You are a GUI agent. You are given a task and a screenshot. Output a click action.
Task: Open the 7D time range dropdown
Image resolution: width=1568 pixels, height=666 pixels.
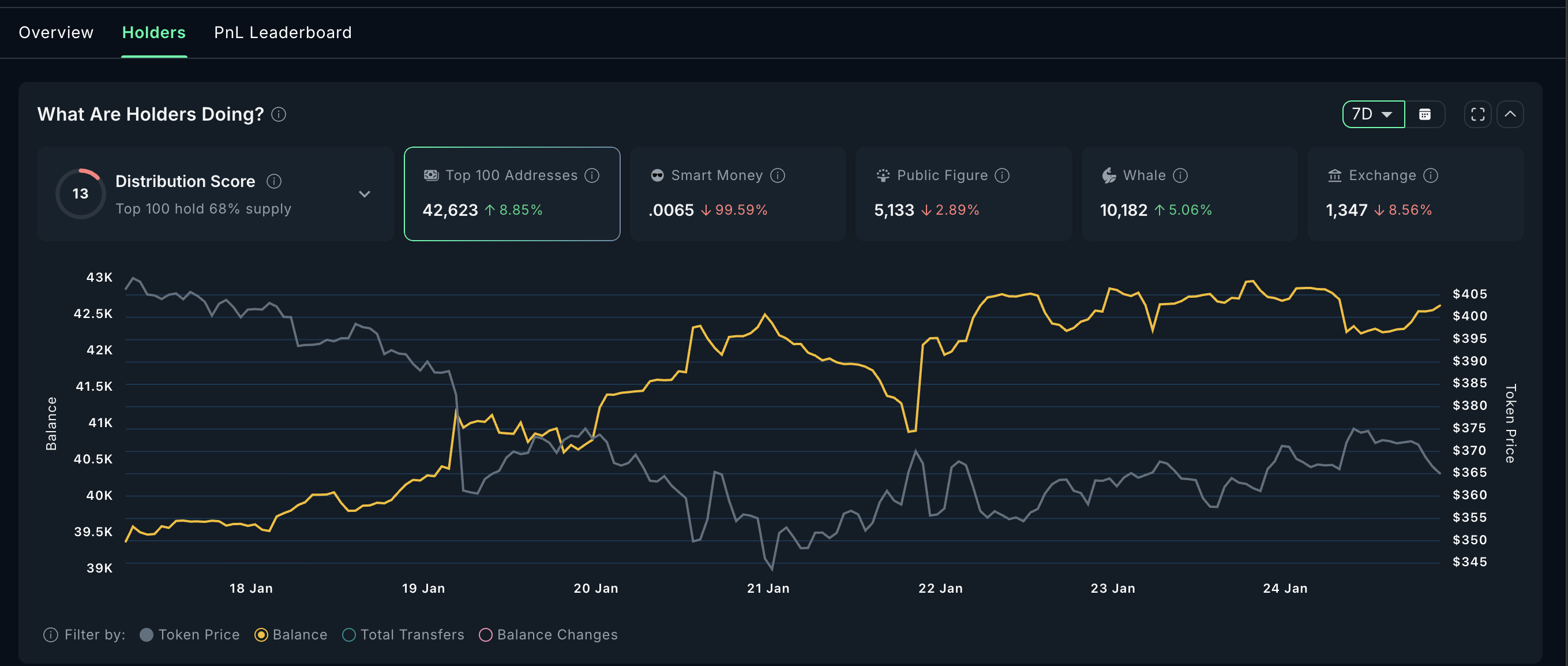click(1372, 114)
